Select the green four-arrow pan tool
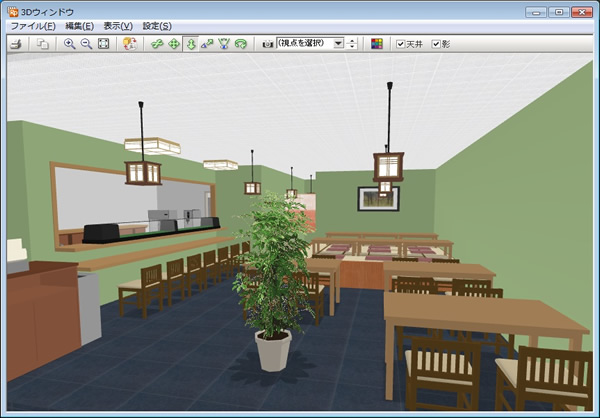This screenshot has width=600, height=418. (174, 44)
